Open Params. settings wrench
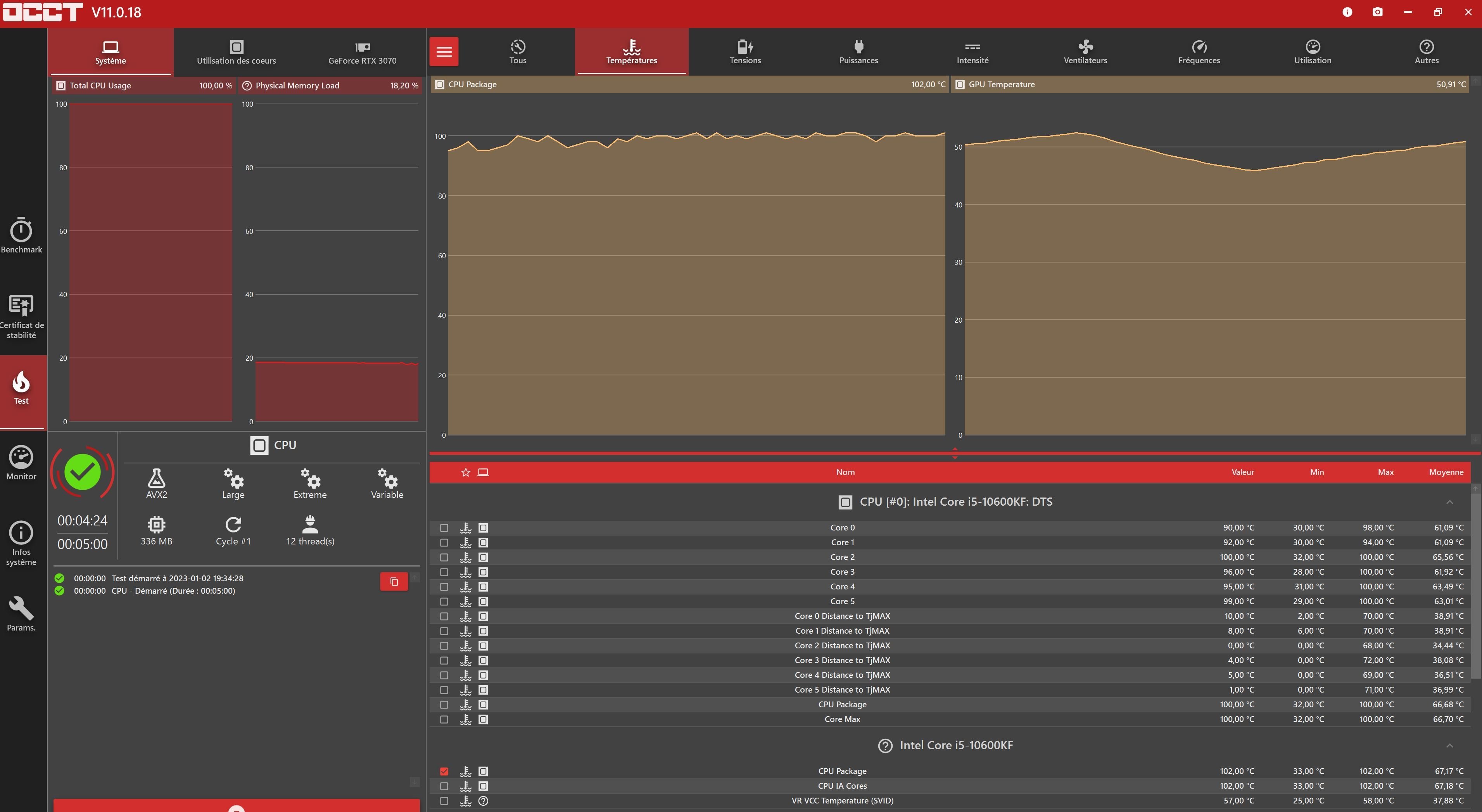This screenshot has height=812, width=1482. pos(21,613)
